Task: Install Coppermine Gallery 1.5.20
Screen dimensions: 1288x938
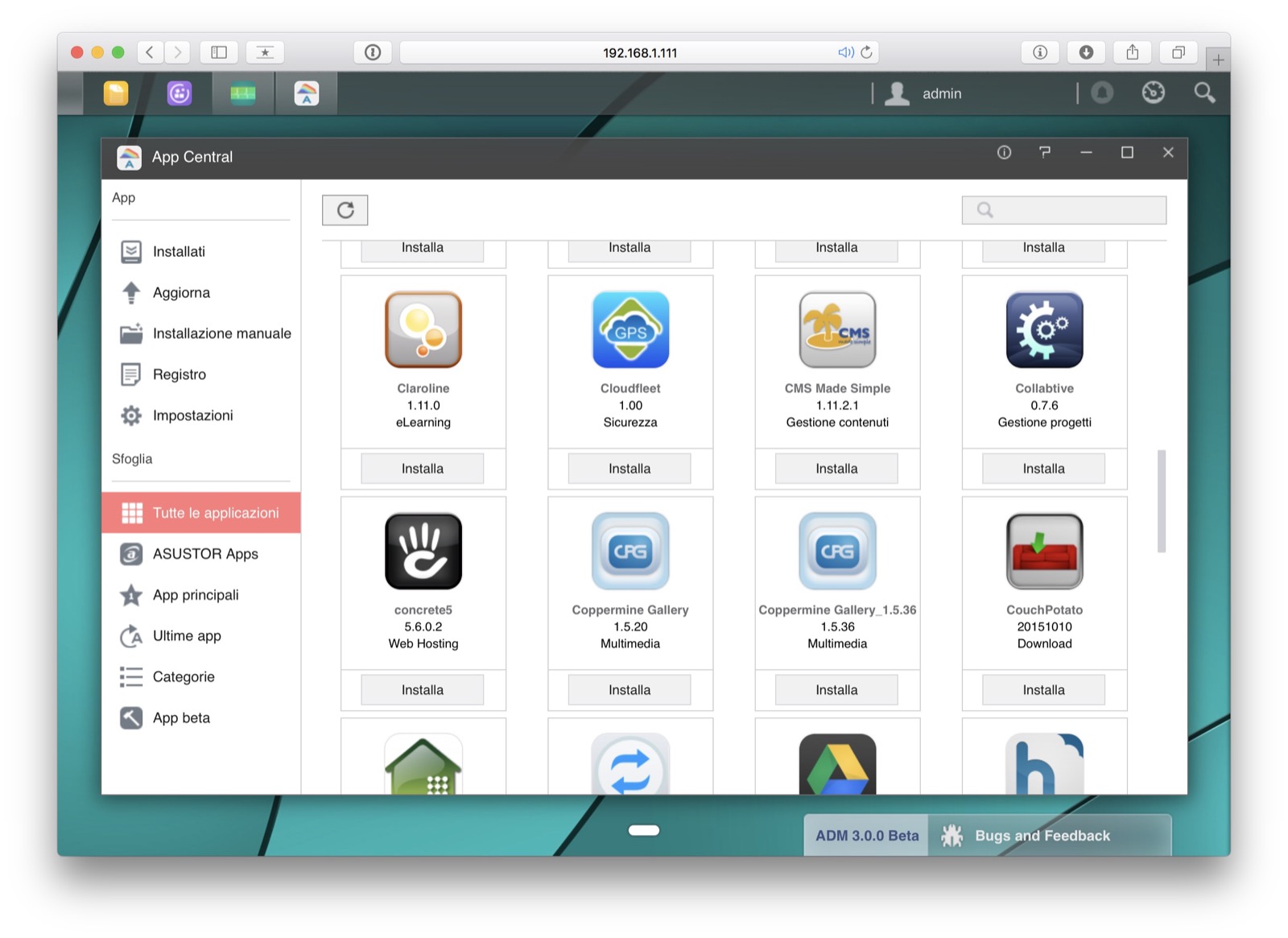Action: 630,690
